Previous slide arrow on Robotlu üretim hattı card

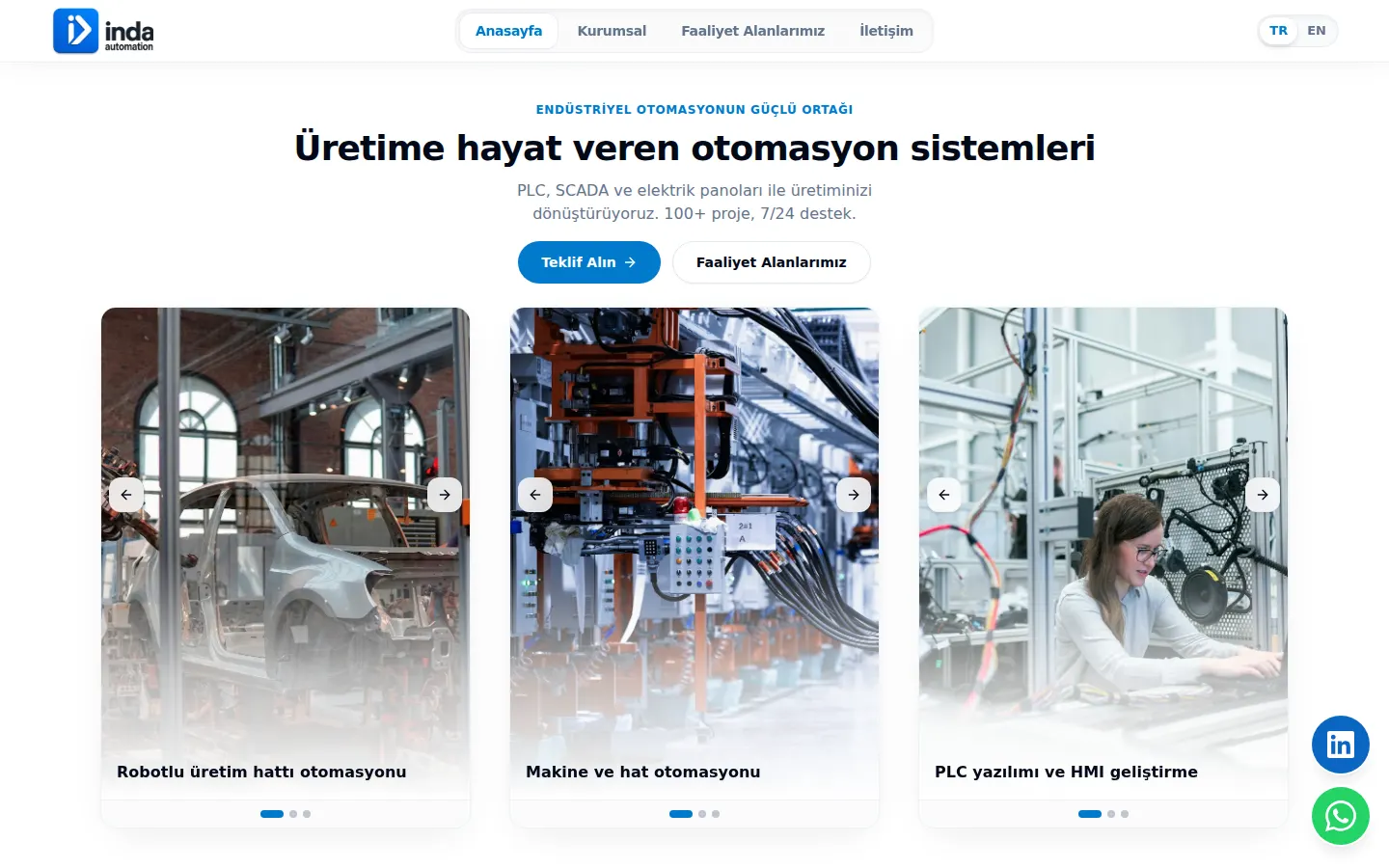pyautogui.click(x=126, y=495)
